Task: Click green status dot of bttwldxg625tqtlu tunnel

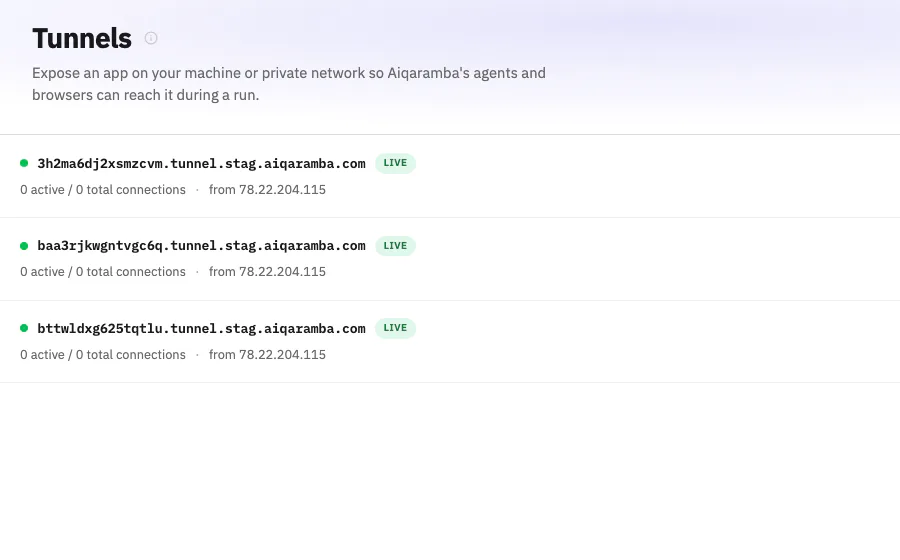Action: tap(24, 328)
